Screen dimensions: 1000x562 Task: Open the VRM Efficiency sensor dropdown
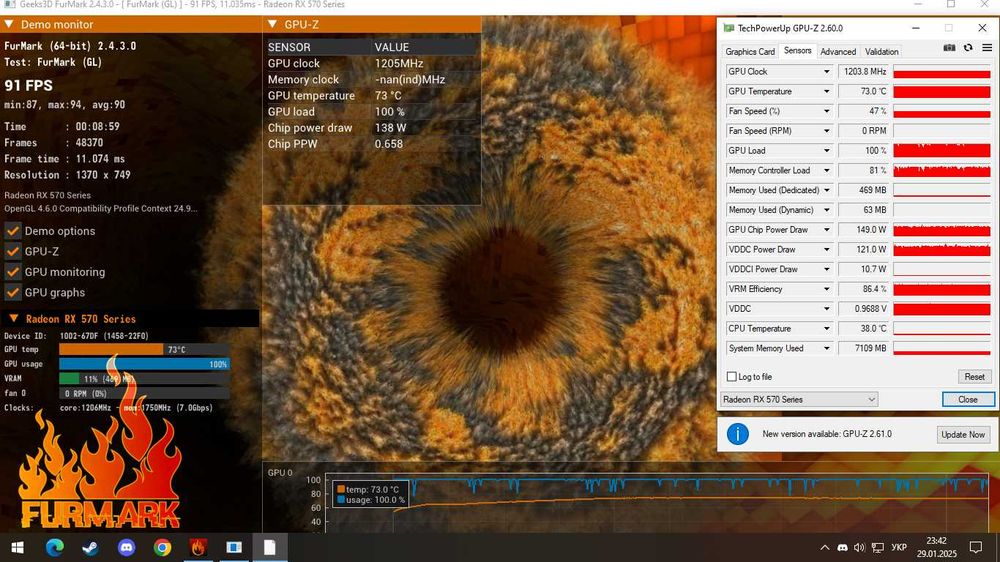[827, 289]
